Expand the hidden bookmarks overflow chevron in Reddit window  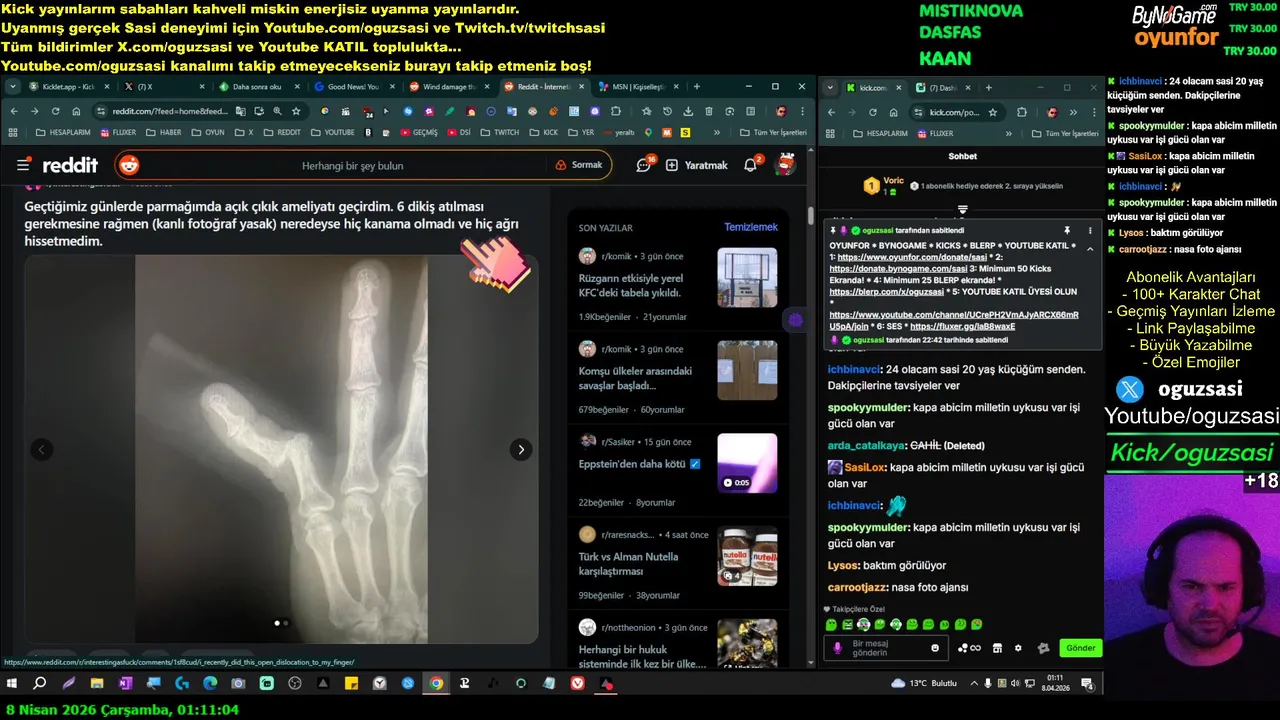[x=716, y=132]
